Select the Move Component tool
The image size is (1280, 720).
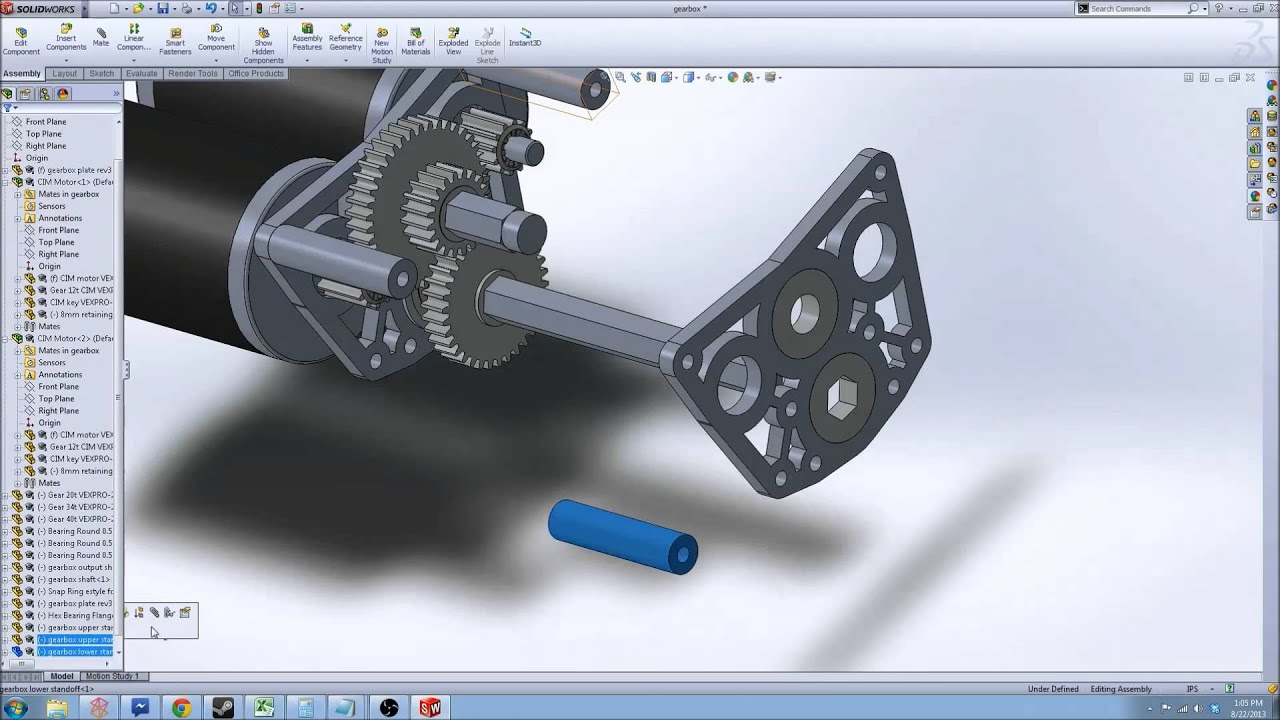[x=216, y=38]
